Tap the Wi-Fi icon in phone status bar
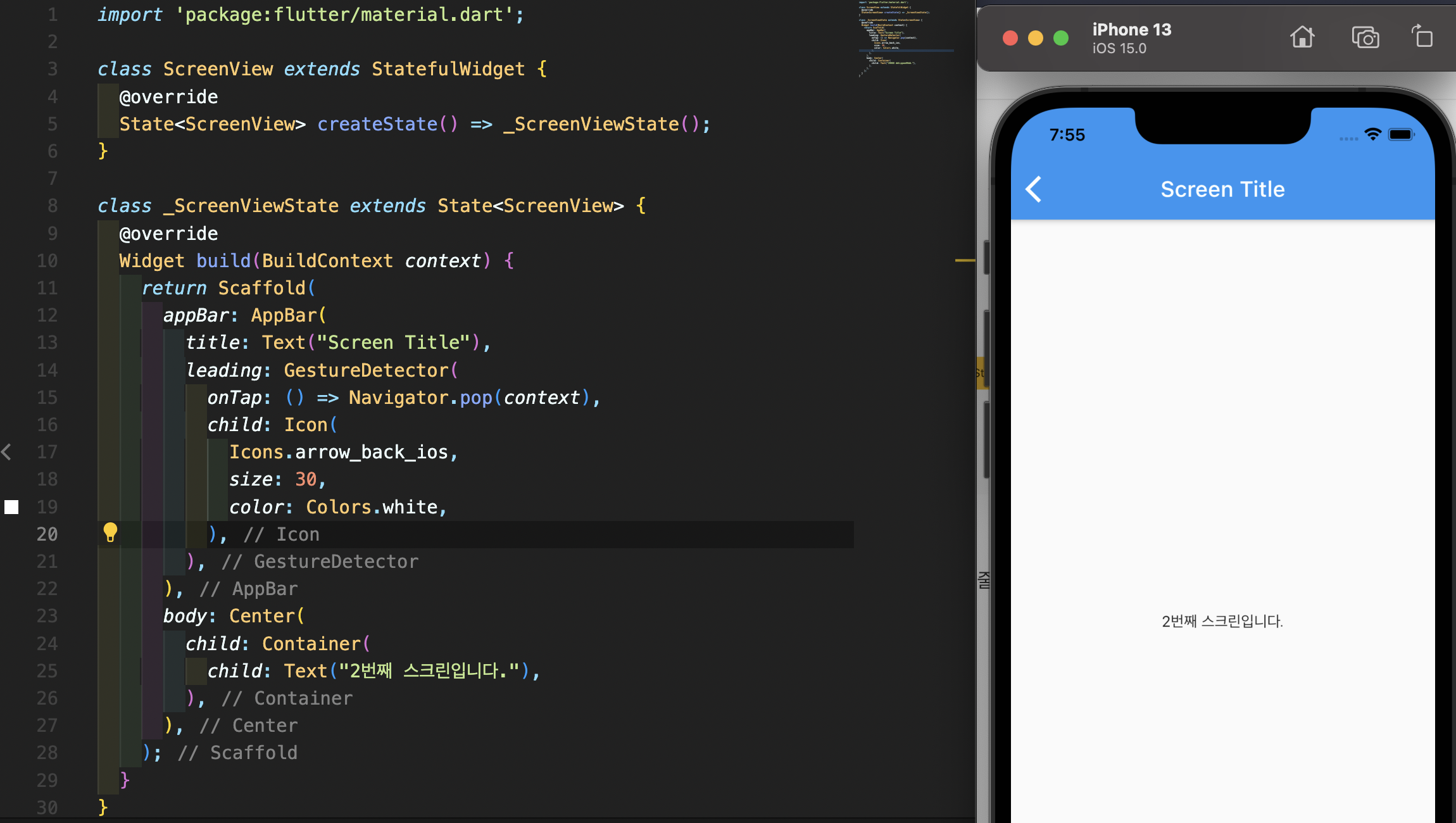 1372,134
